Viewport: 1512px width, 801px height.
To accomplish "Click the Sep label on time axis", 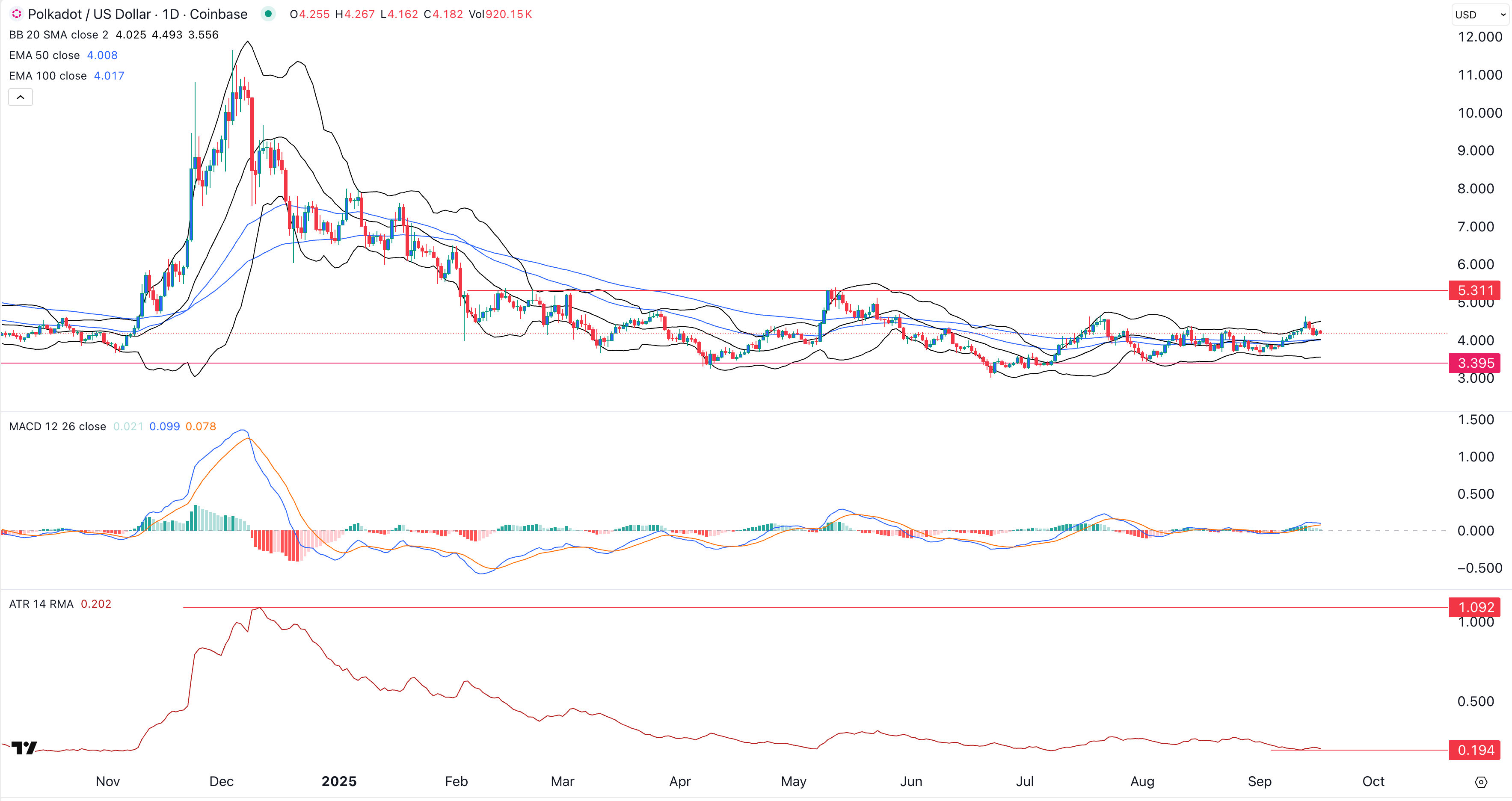I will [1260, 782].
